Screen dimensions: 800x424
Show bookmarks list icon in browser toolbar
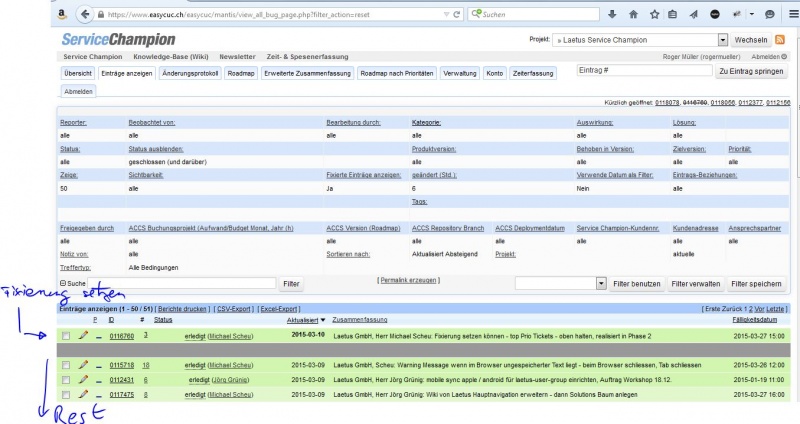(x=672, y=14)
